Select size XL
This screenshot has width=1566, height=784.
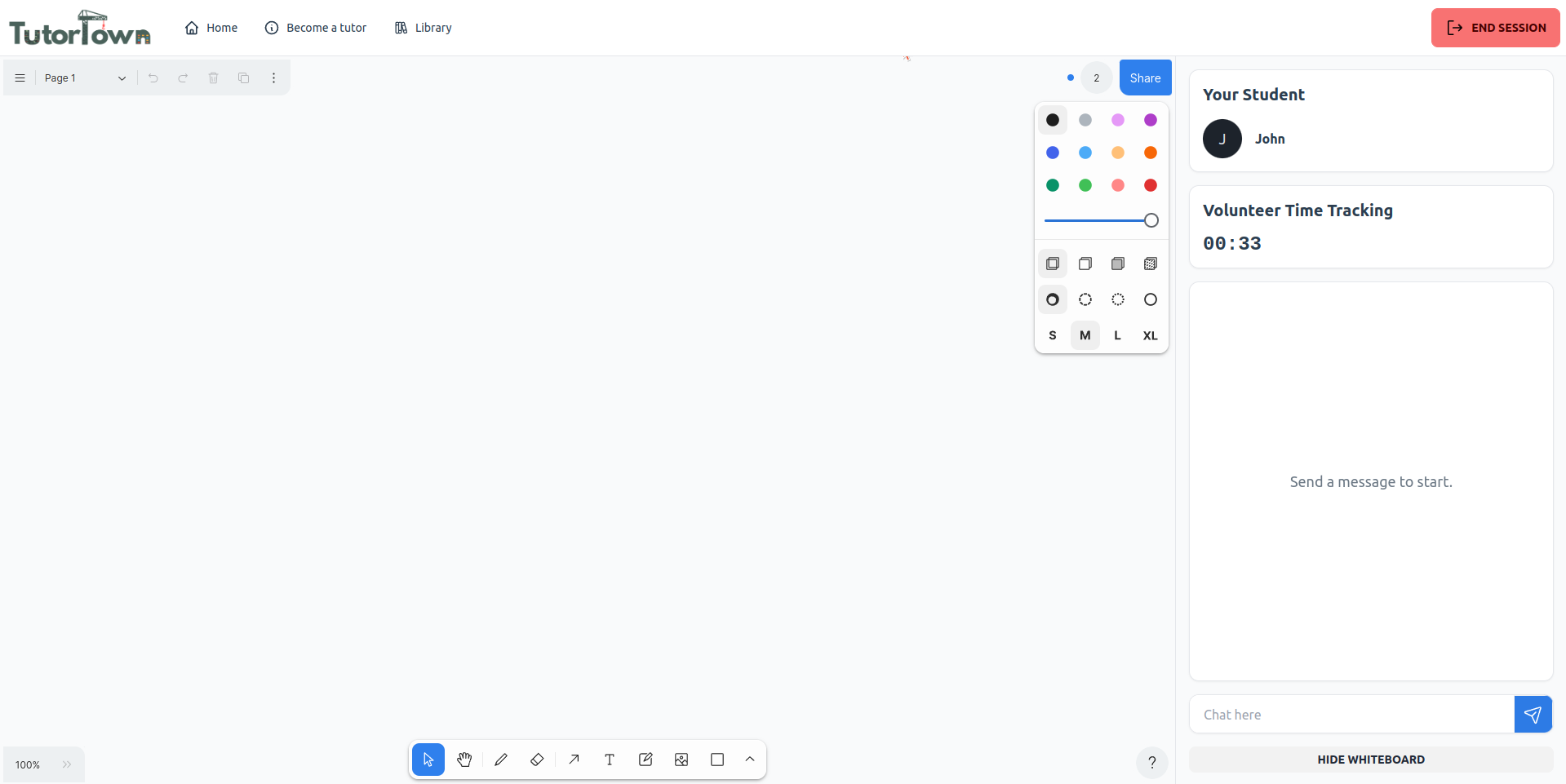click(x=1151, y=335)
